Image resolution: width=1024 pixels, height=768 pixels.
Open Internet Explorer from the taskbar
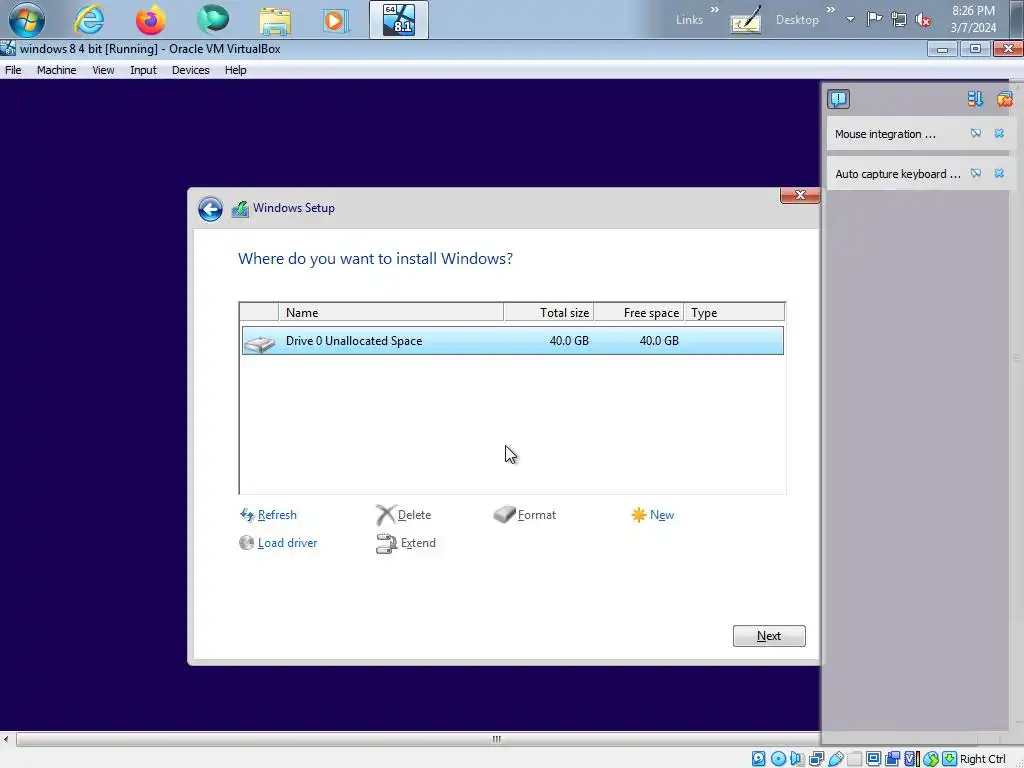(x=89, y=20)
